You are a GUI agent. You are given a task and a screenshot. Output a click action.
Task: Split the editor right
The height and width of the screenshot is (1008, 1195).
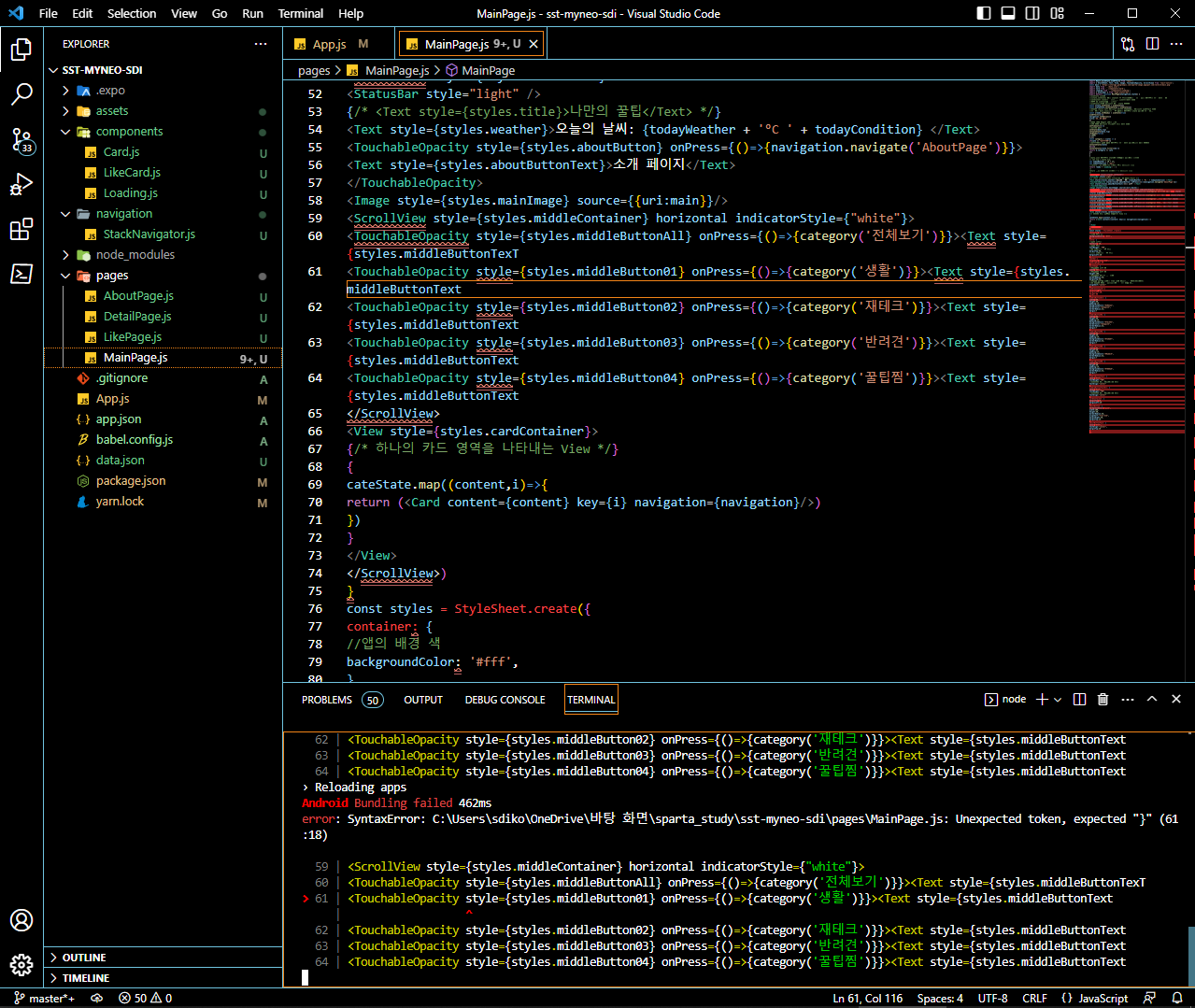(x=1152, y=44)
